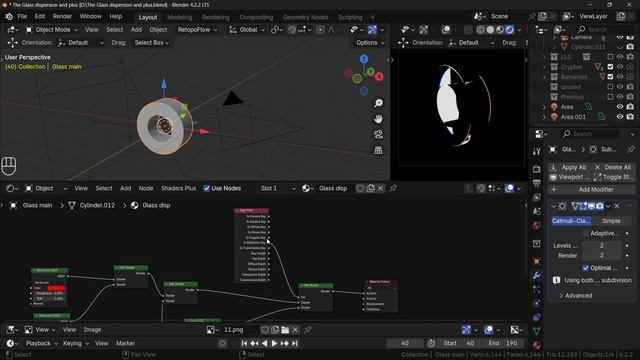Enable the unused collection checkbox
The image size is (640, 360).
tap(610, 87)
